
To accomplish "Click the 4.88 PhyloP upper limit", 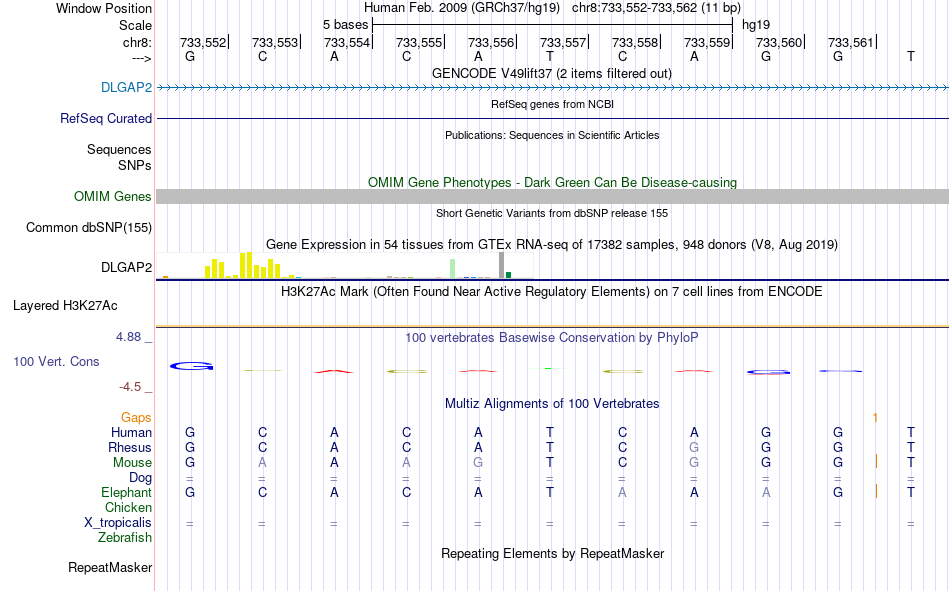I will coord(128,337).
